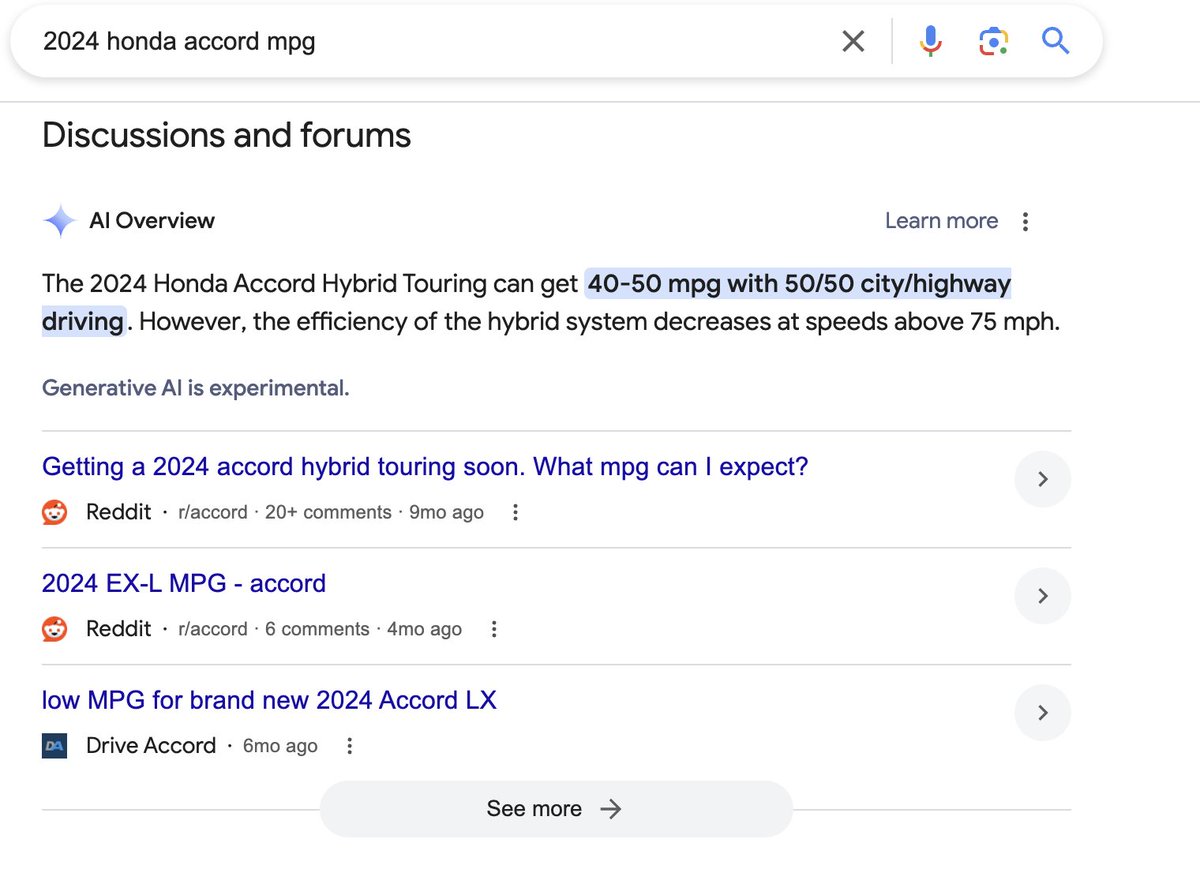Click Reddit icon for EX-L MPG post

(x=55, y=629)
